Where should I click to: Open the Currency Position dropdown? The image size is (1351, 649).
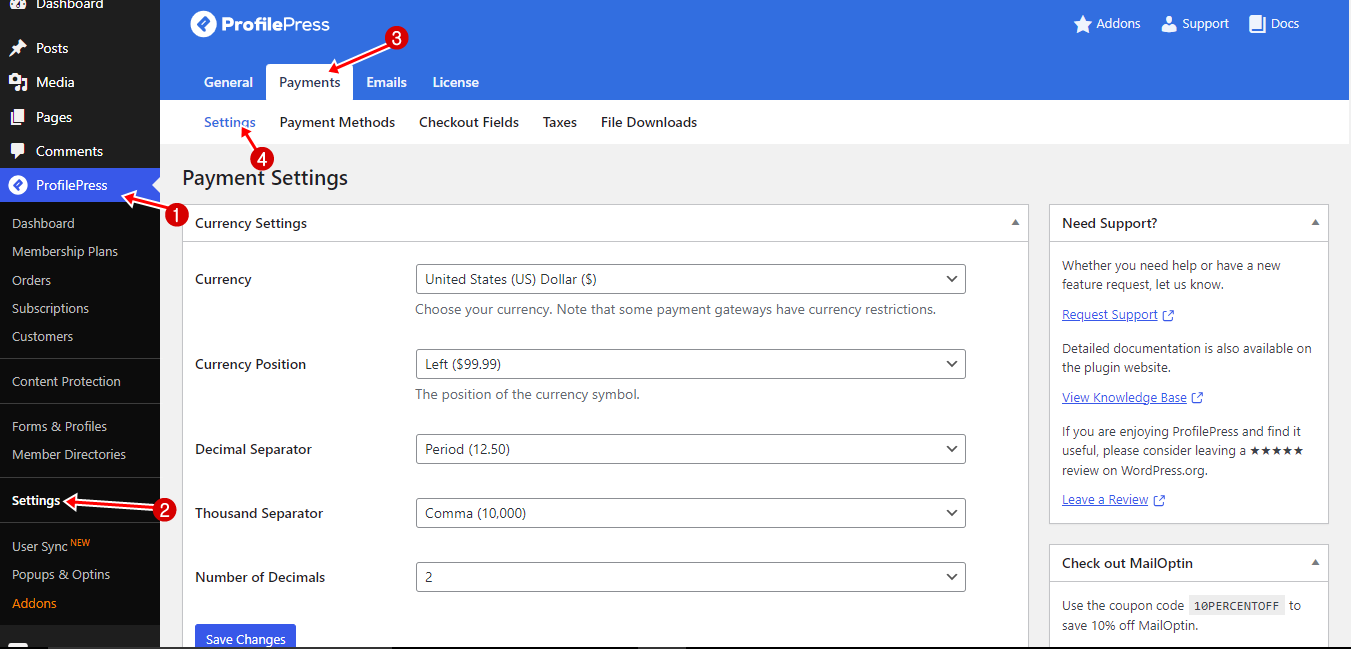690,364
